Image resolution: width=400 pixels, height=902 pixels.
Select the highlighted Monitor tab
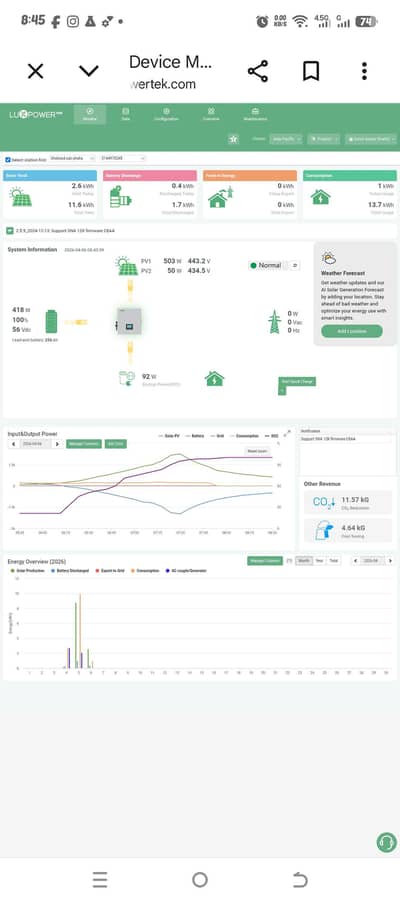click(90, 114)
